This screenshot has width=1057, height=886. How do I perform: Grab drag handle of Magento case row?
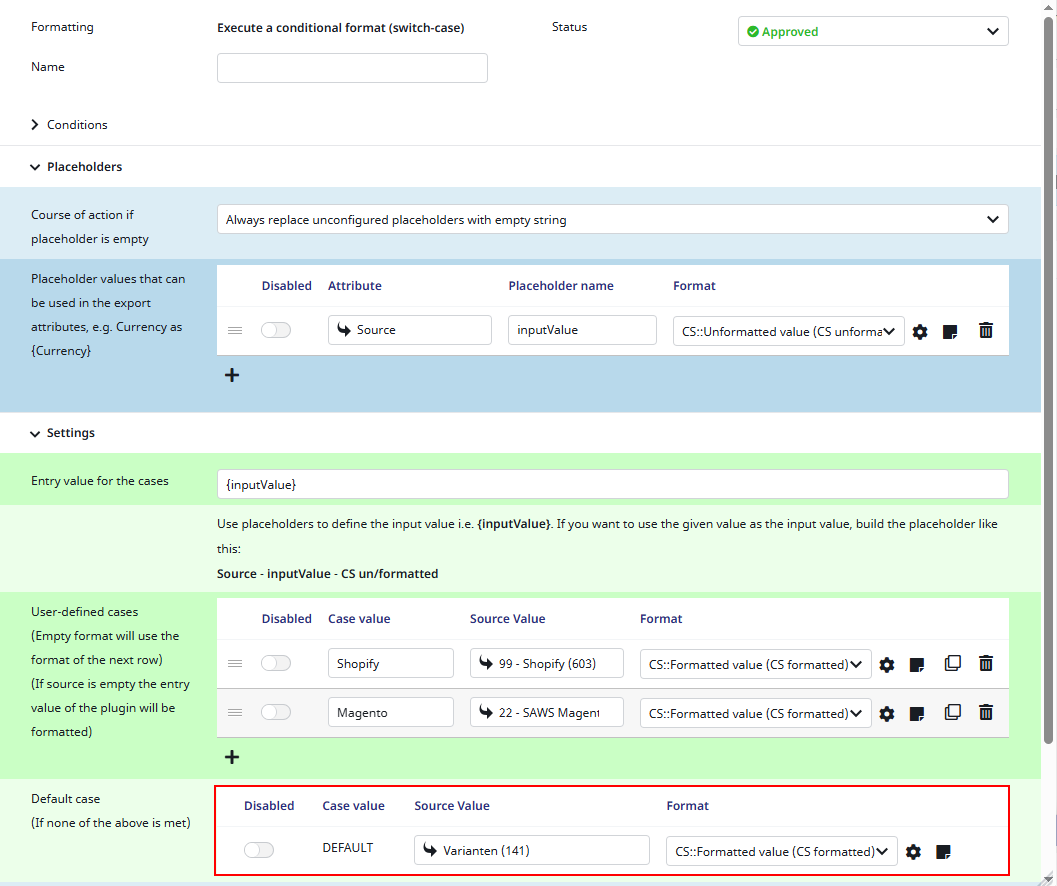(x=235, y=713)
